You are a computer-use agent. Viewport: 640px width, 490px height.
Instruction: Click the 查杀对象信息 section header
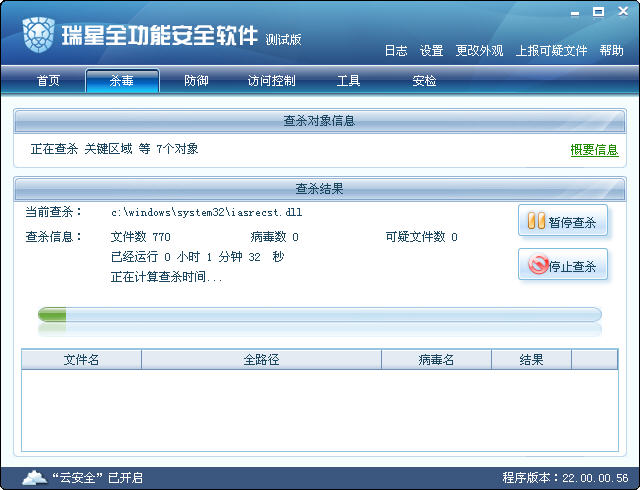320,121
